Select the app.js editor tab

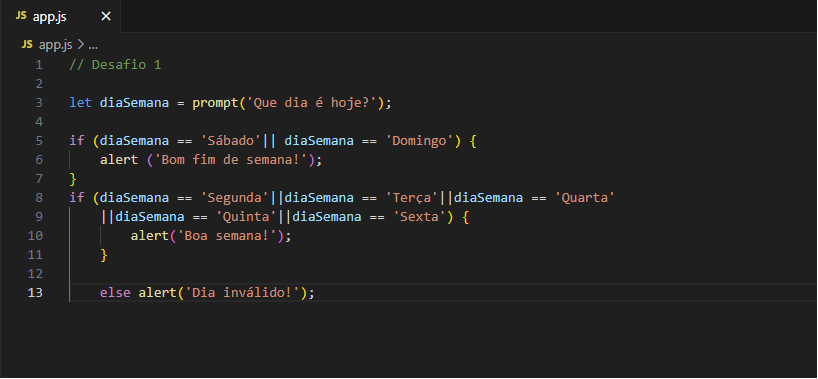(x=60, y=16)
